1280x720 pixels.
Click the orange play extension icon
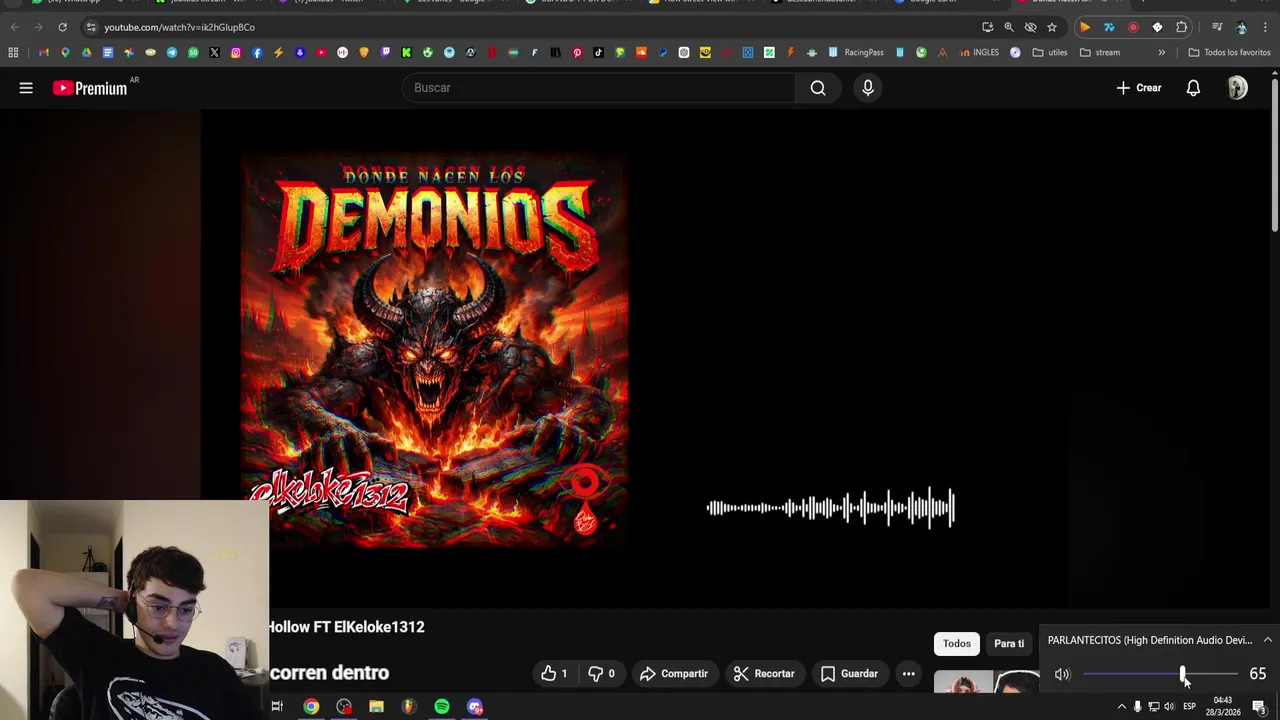click(x=1085, y=27)
